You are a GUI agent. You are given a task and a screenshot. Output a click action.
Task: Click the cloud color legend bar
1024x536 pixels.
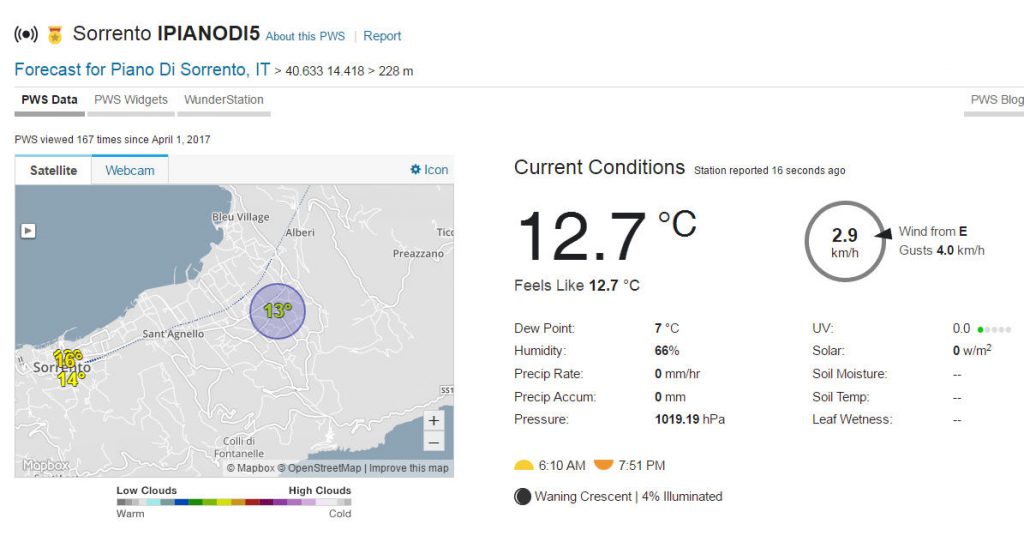pos(234,502)
